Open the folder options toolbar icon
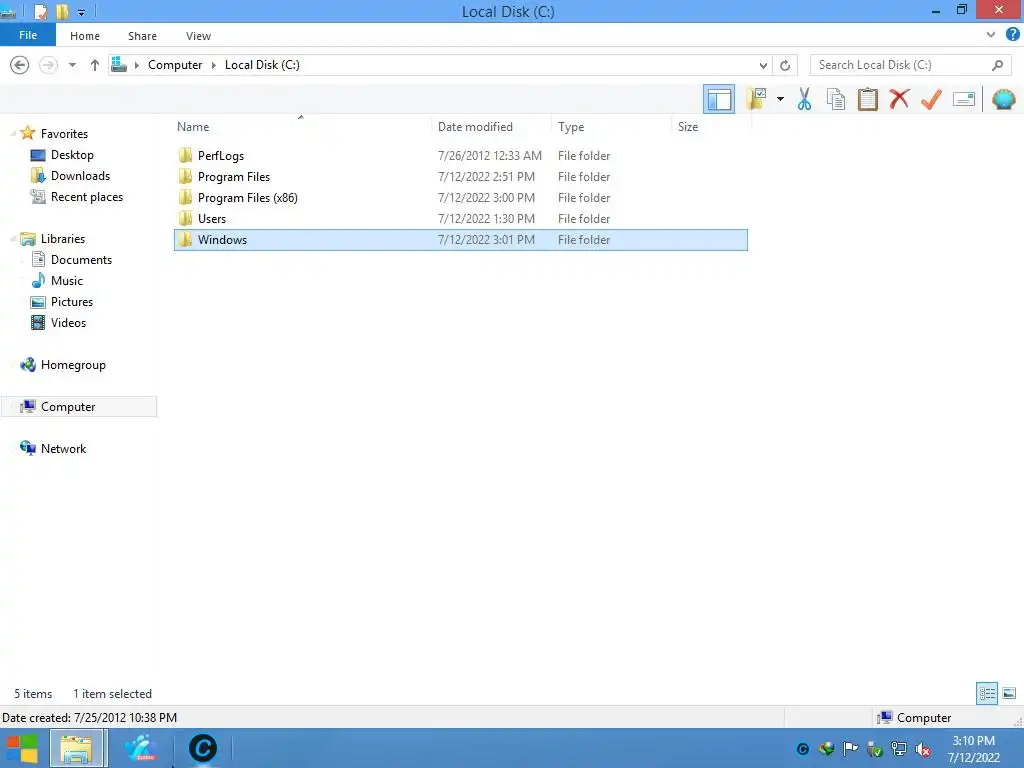This screenshot has width=1024, height=768. (x=756, y=99)
